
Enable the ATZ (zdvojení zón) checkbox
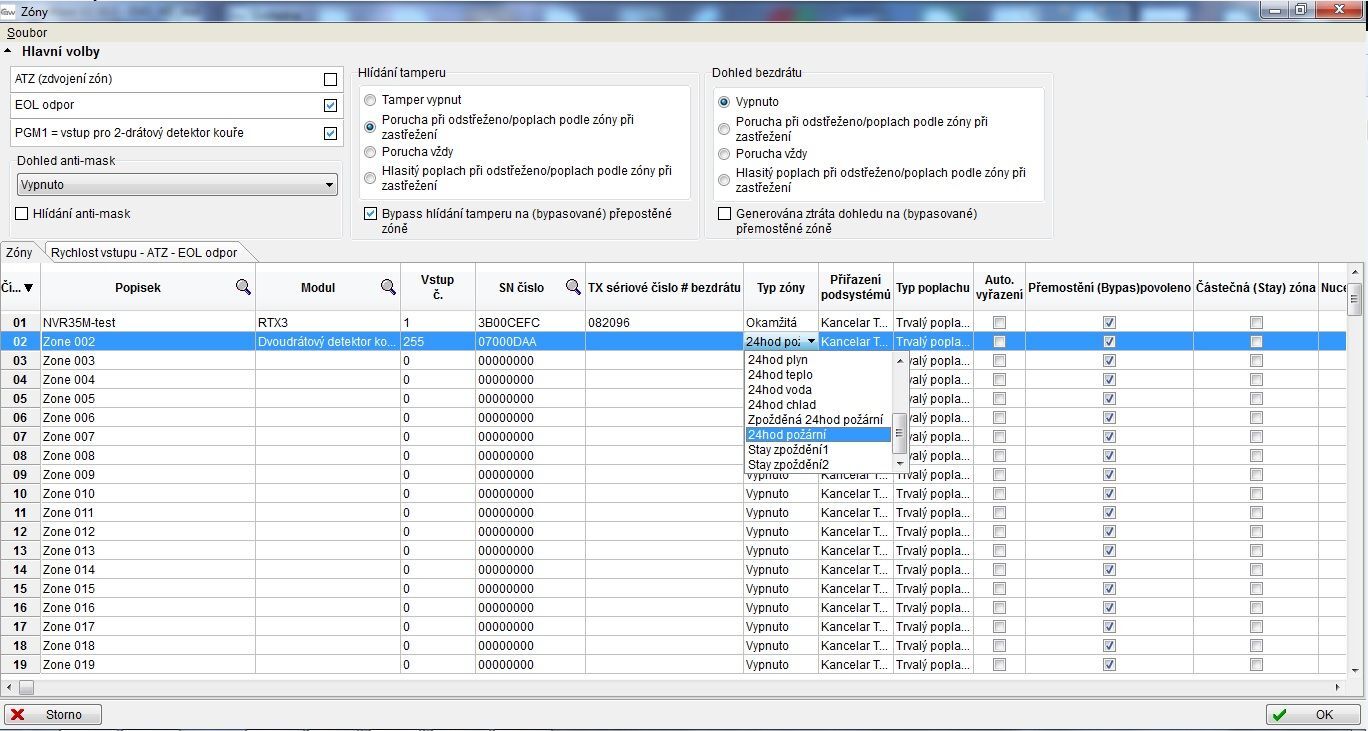click(330, 79)
